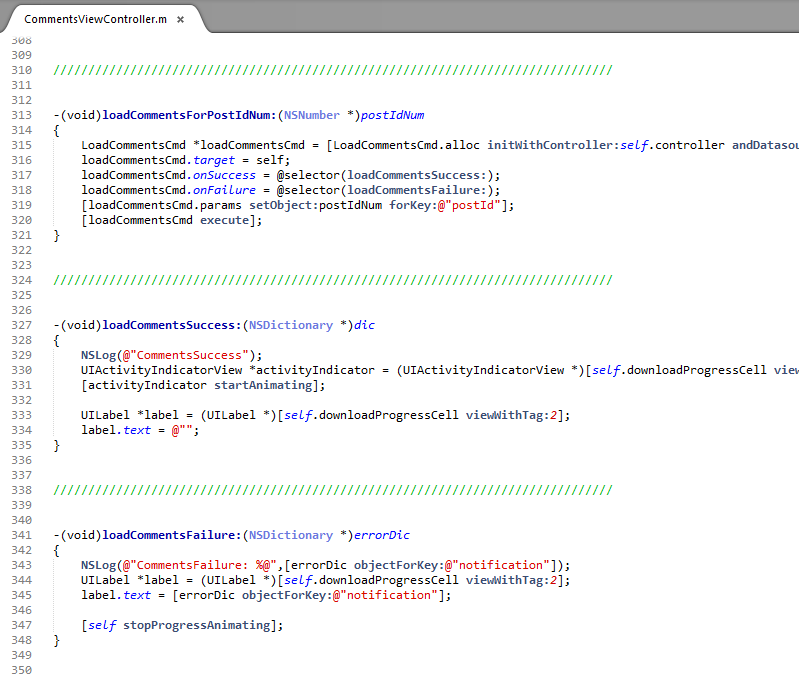The image size is (799, 679).
Task: Click @"notification" string on line 345
Action: 385,595
